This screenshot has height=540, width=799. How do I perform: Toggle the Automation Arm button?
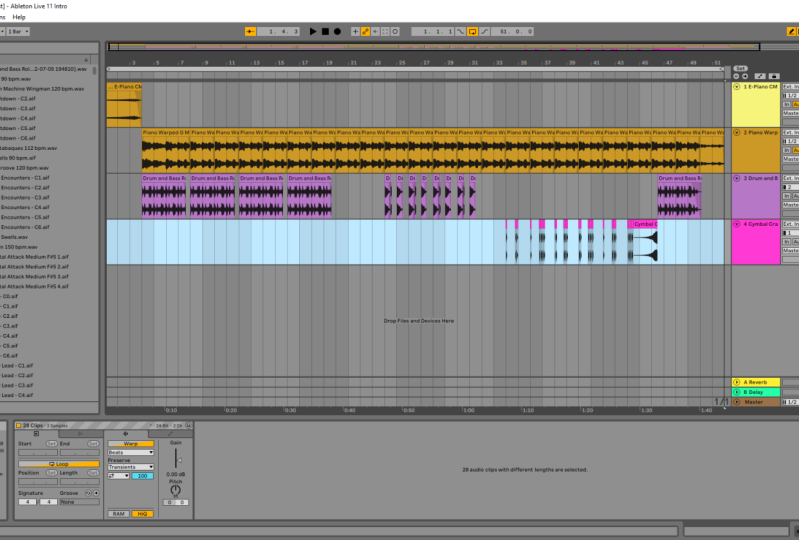(365, 32)
